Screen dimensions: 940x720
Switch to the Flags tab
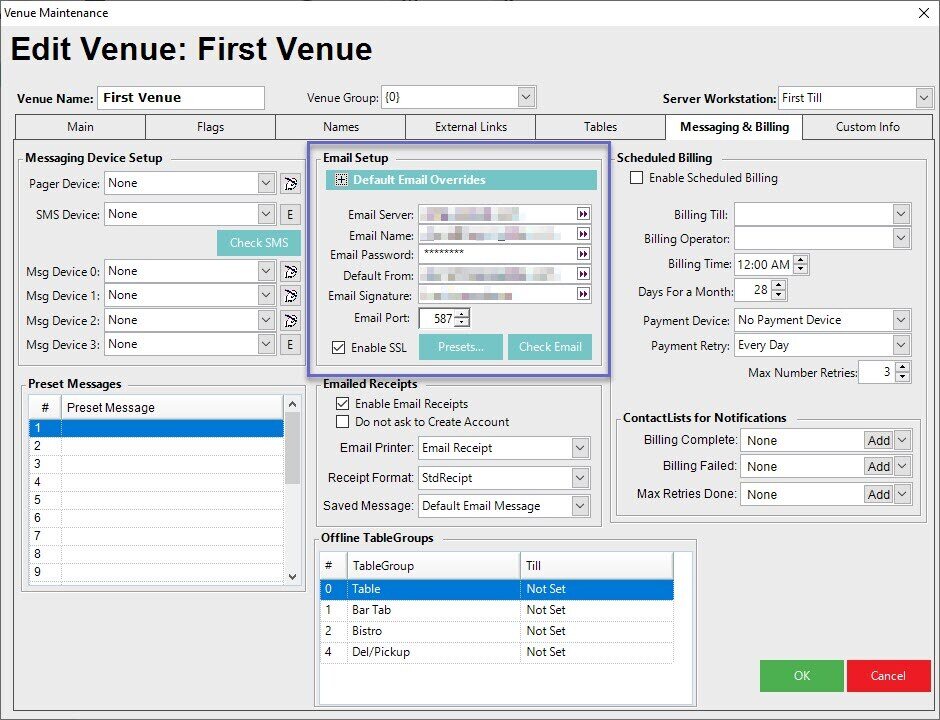pyautogui.click(x=210, y=127)
